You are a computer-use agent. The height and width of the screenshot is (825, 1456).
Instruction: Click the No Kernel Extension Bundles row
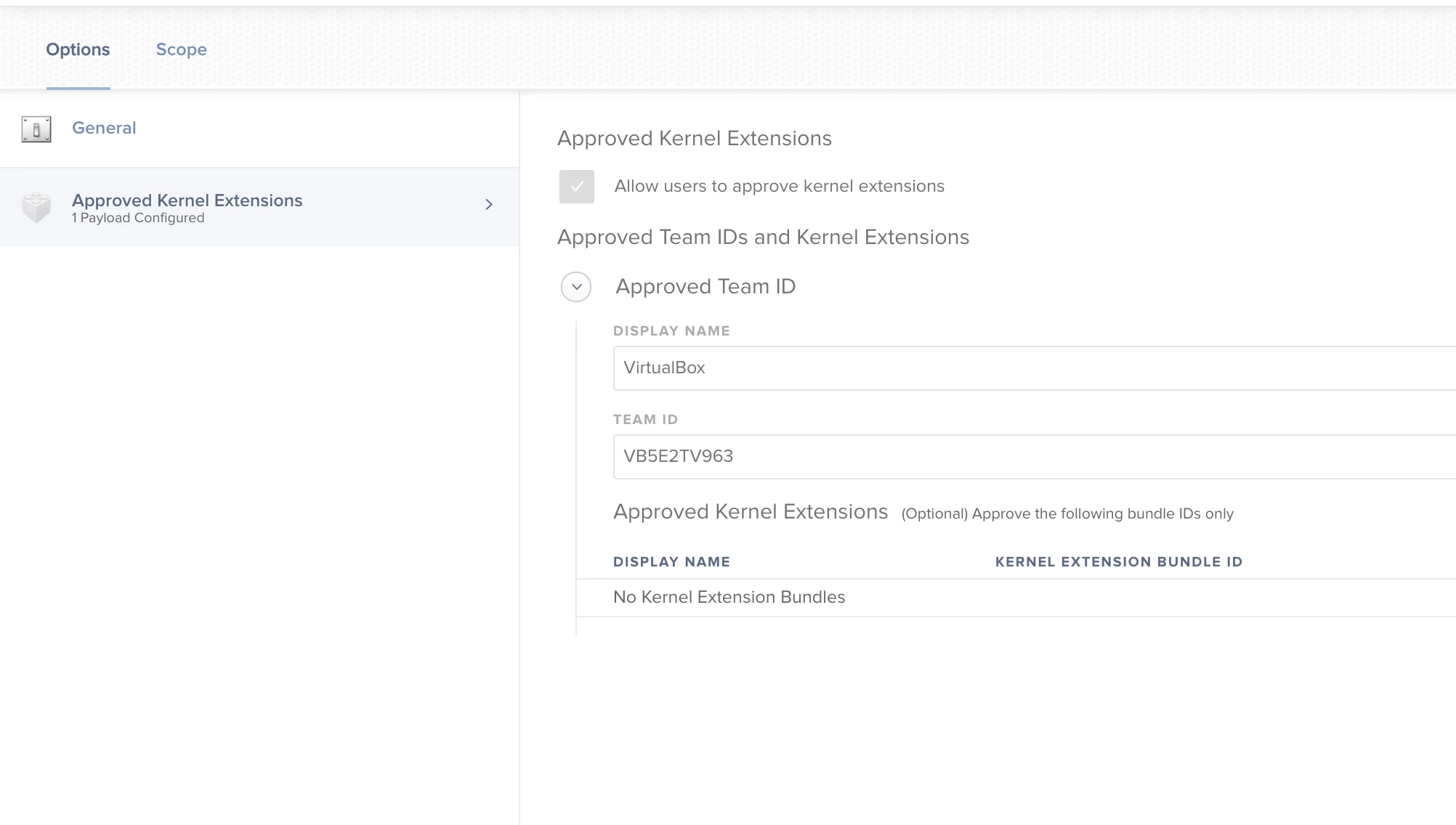(x=729, y=597)
